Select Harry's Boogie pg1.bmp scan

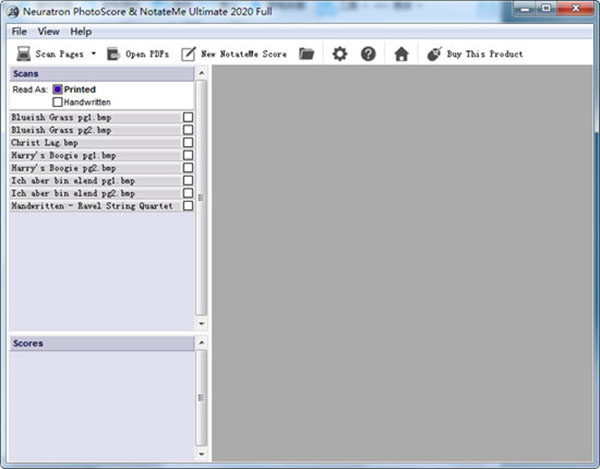tap(95, 155)
